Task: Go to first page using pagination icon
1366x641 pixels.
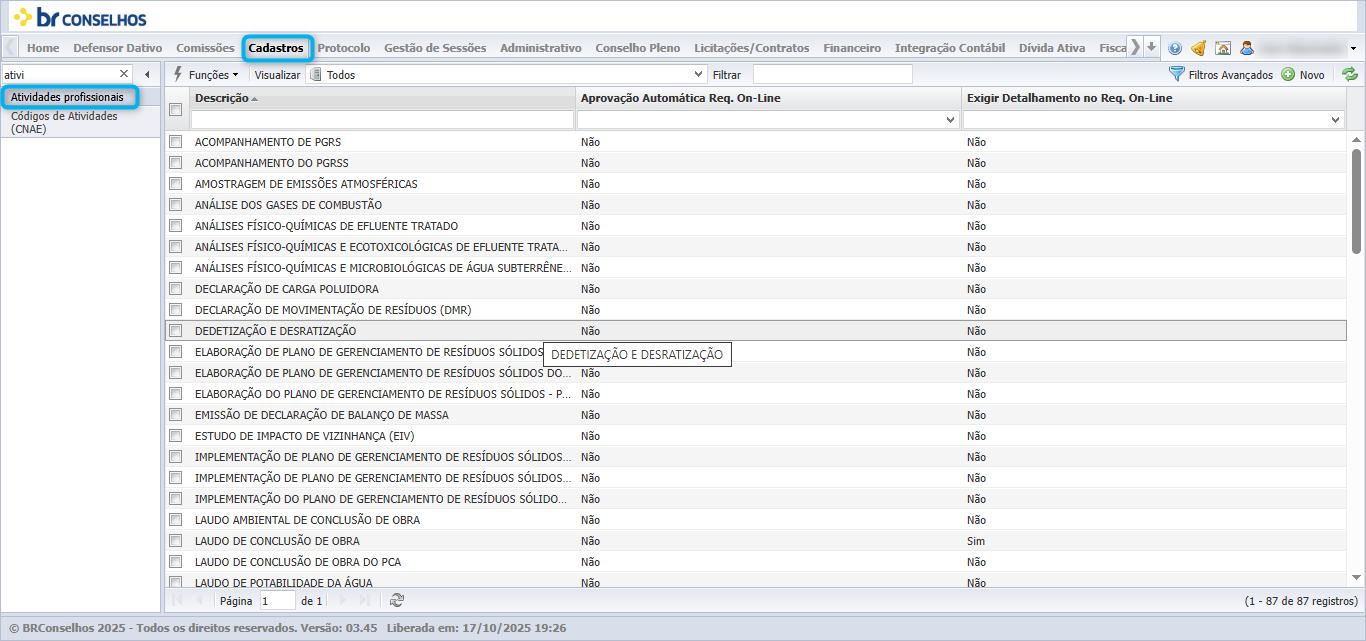Action: click(178, 600)
